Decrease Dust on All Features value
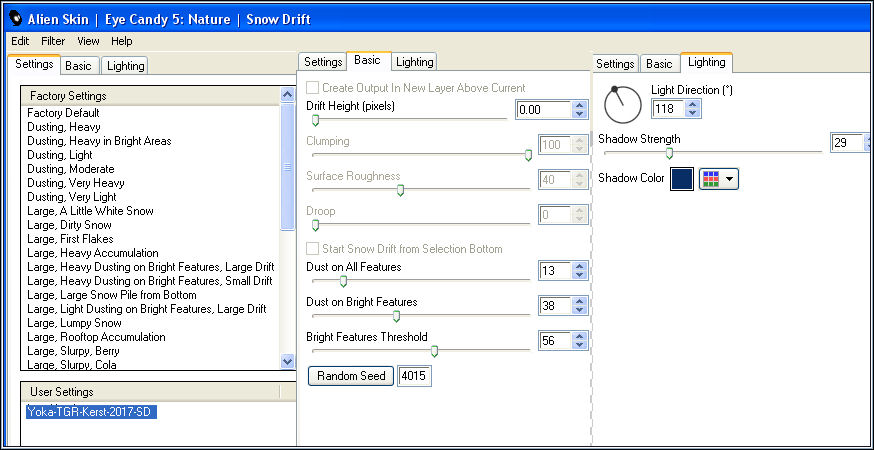Viewport: 874px width, 450px height. point(580,275)
